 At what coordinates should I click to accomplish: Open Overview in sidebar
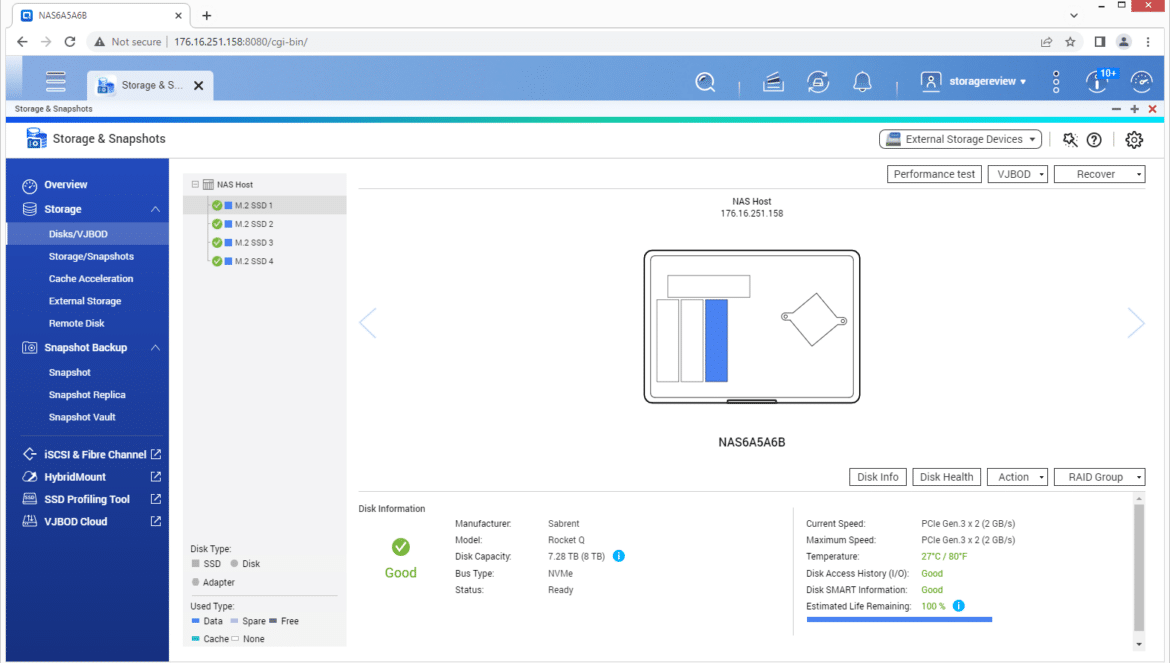[x=66, y=185]
